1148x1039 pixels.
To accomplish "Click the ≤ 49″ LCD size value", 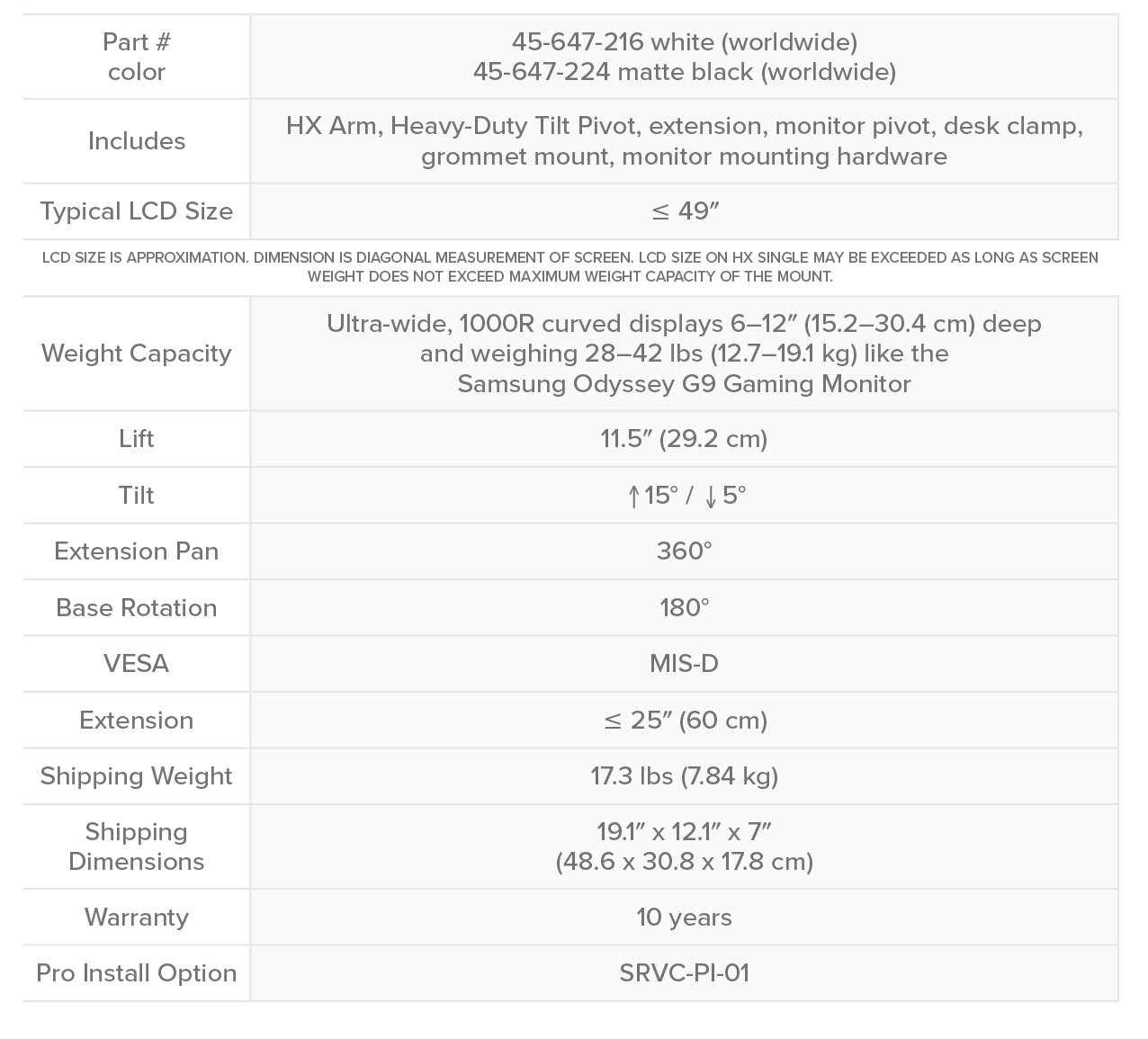I will tap(685, 211).
